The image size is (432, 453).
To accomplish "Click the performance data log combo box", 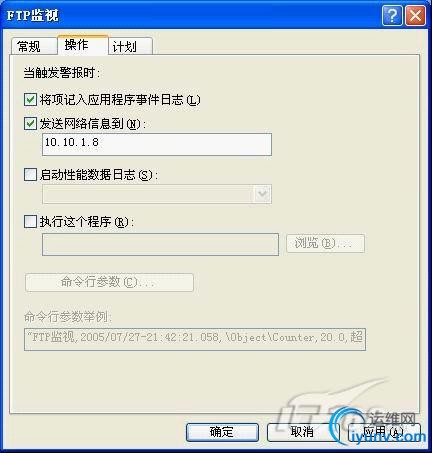I will (x=157, y=194).
